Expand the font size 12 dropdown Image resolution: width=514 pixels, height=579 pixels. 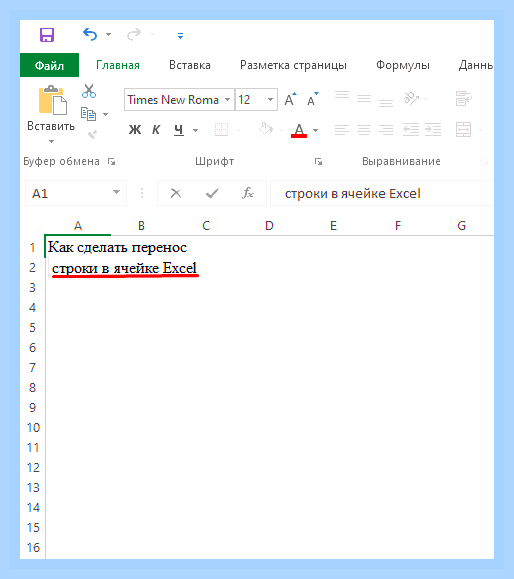click(x=270, y=100)
